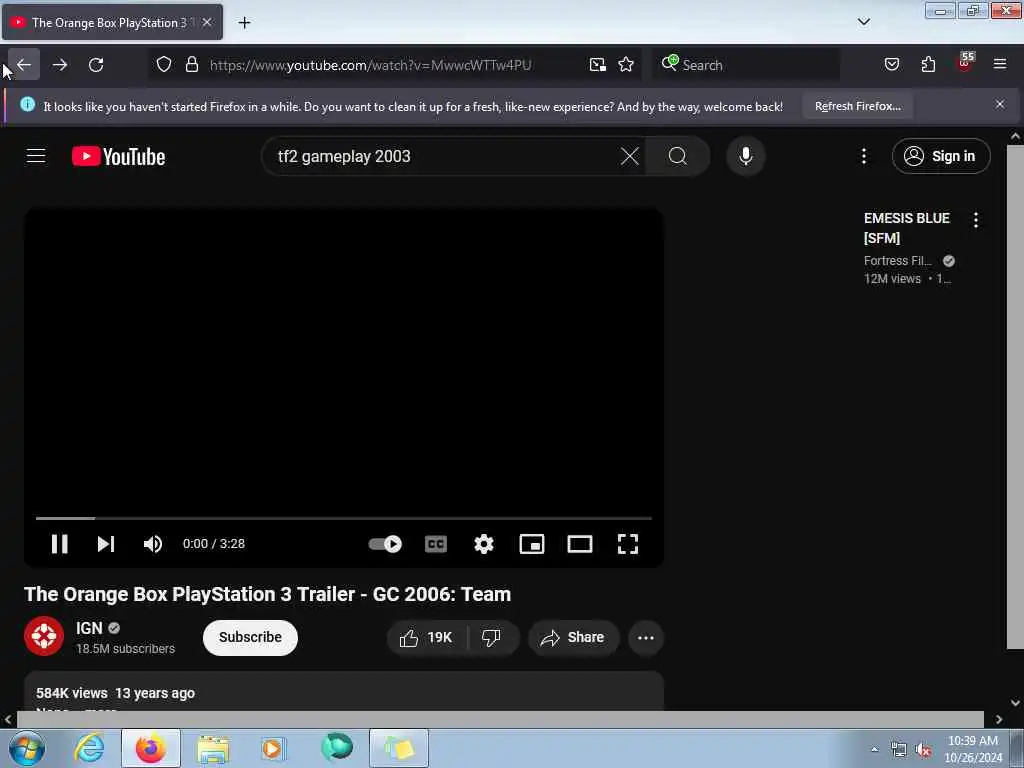Screen dimensions: 1024x768
Task: Reload the page with the refresh icon
Action: tap(96, 65)
